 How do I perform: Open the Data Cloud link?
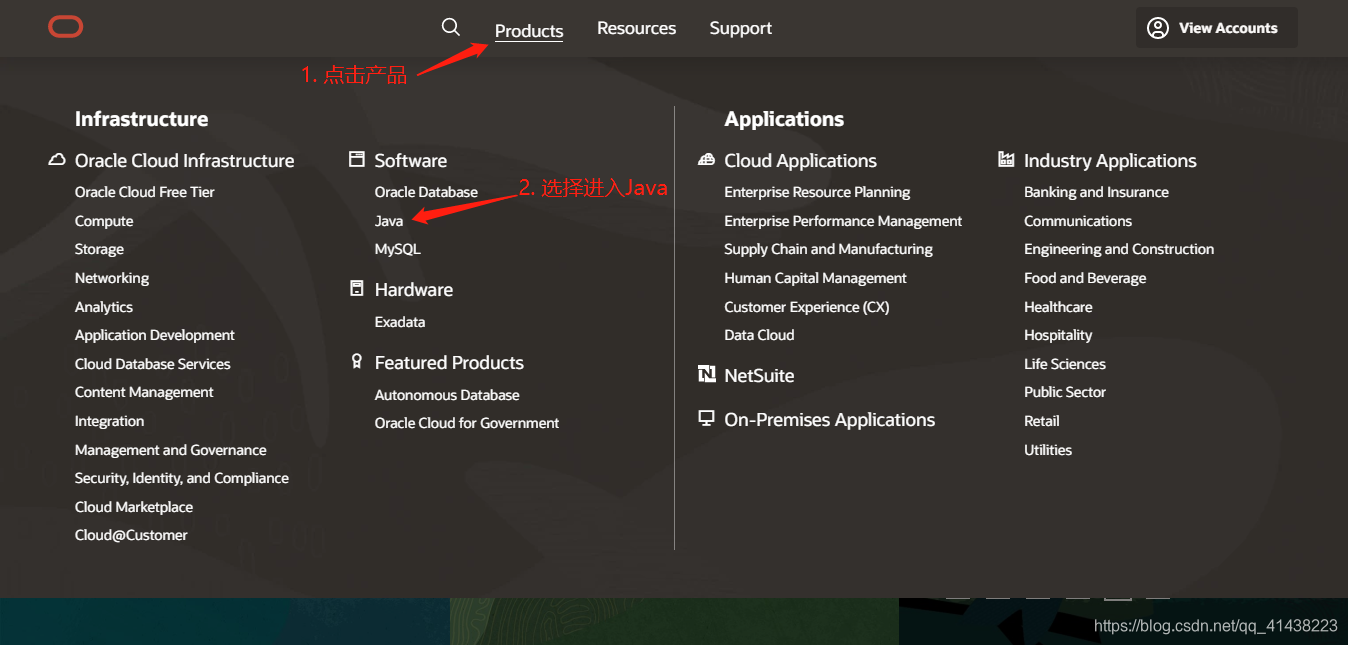pos(760,335)
